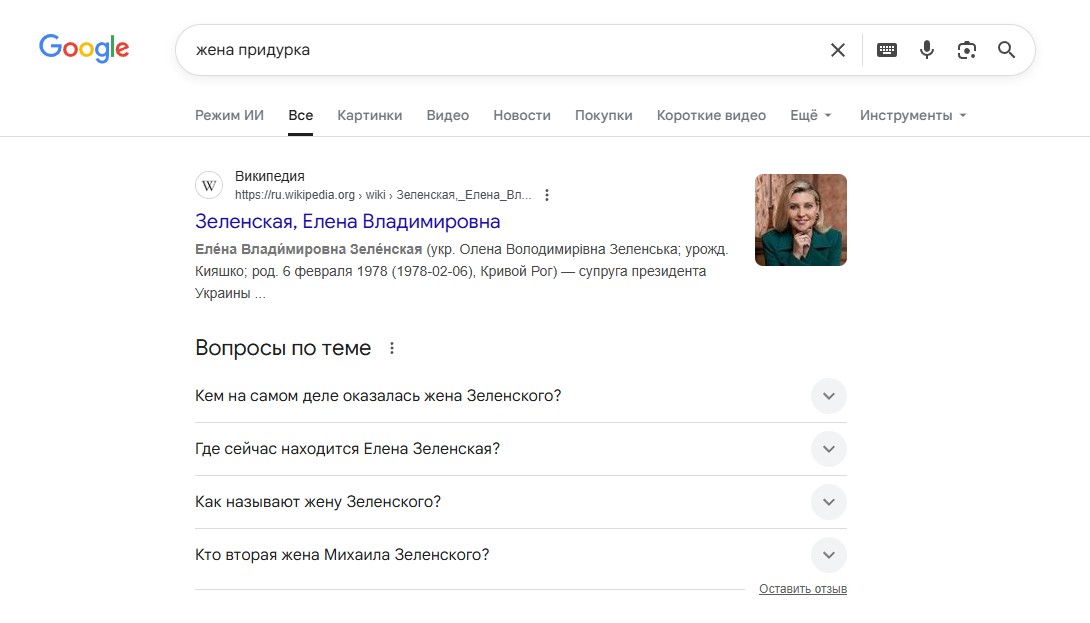Screen dimensions: 1090x623
Task: Open the result thumbnail photo
Action: [x=801, y=220]
